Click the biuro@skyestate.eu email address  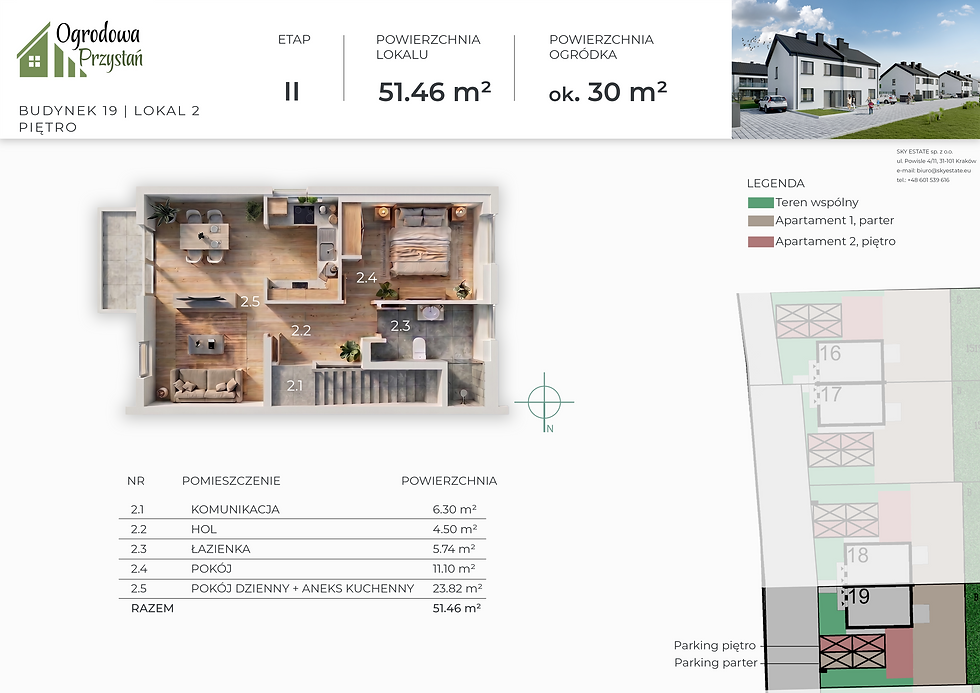click(x=943, y=171)
